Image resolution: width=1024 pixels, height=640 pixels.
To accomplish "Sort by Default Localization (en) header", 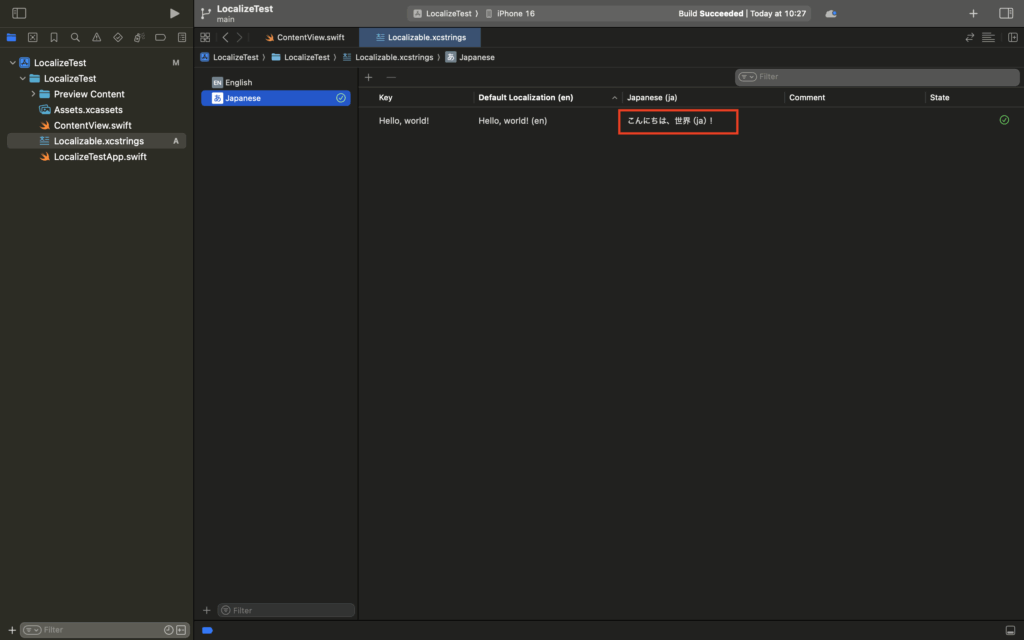I will coord(526,97).
